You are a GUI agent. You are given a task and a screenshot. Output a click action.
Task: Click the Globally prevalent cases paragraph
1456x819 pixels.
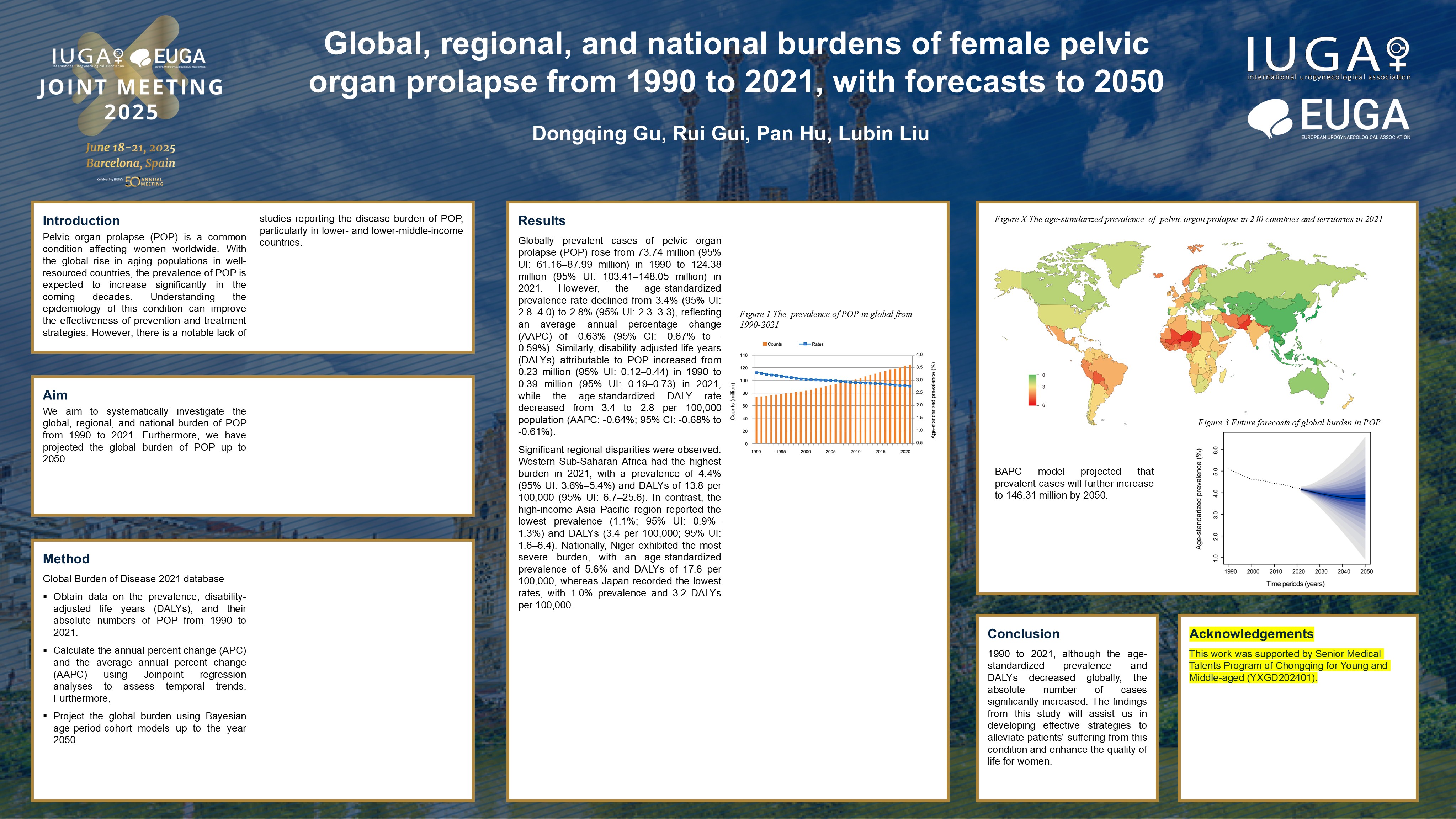coord(620,336)
